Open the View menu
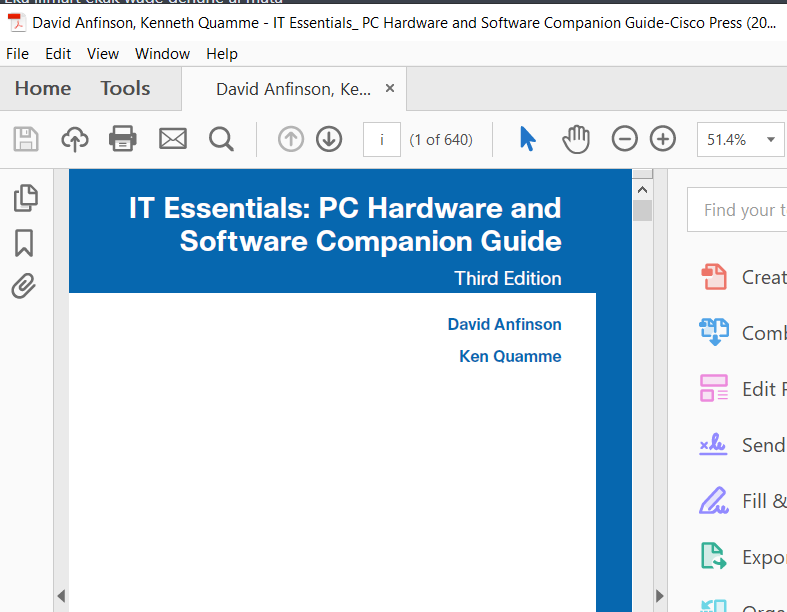The height and width of the screenshot is (612, 787). tap(103, 54)
